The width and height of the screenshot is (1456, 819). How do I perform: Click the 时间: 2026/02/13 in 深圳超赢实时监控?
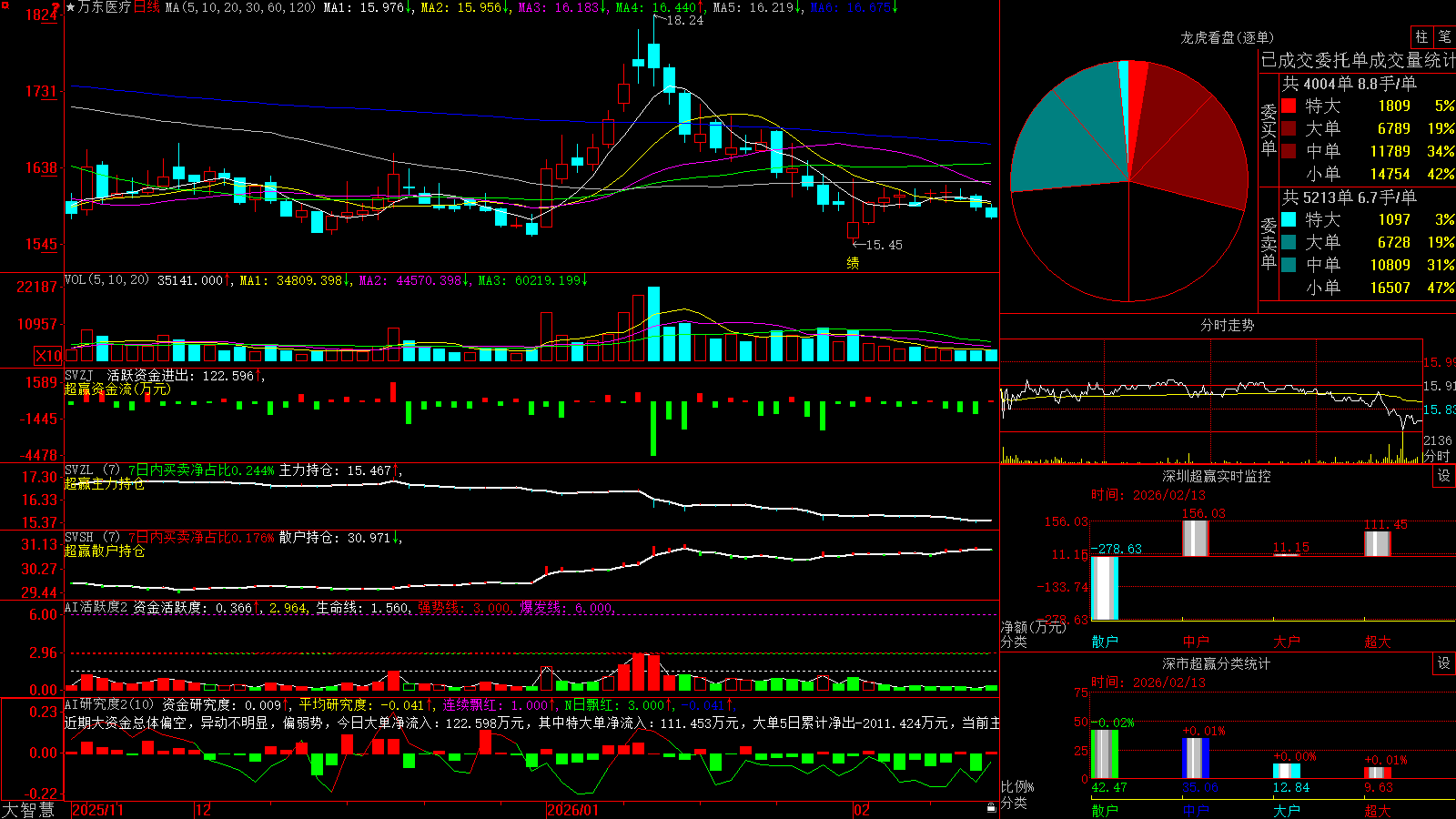[x=1148, y=495]
